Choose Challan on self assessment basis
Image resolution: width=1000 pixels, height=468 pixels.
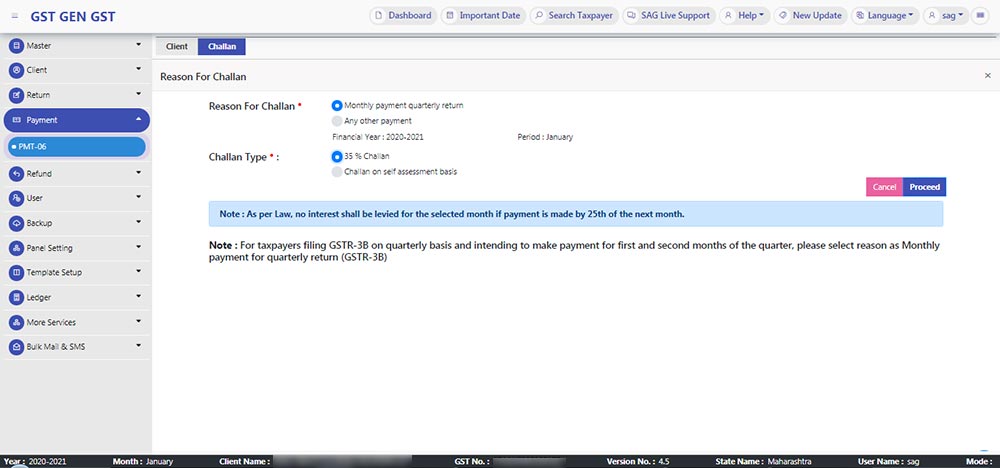coord(337,172)
